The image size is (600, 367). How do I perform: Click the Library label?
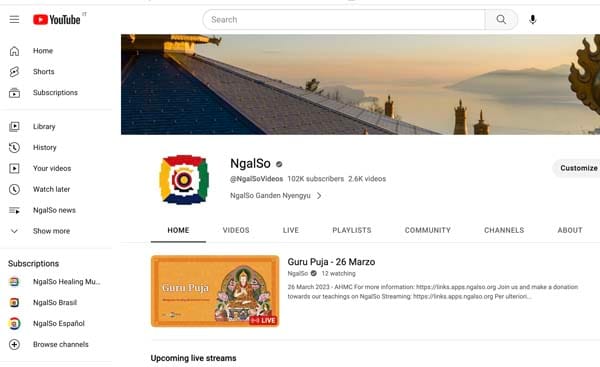44,126
